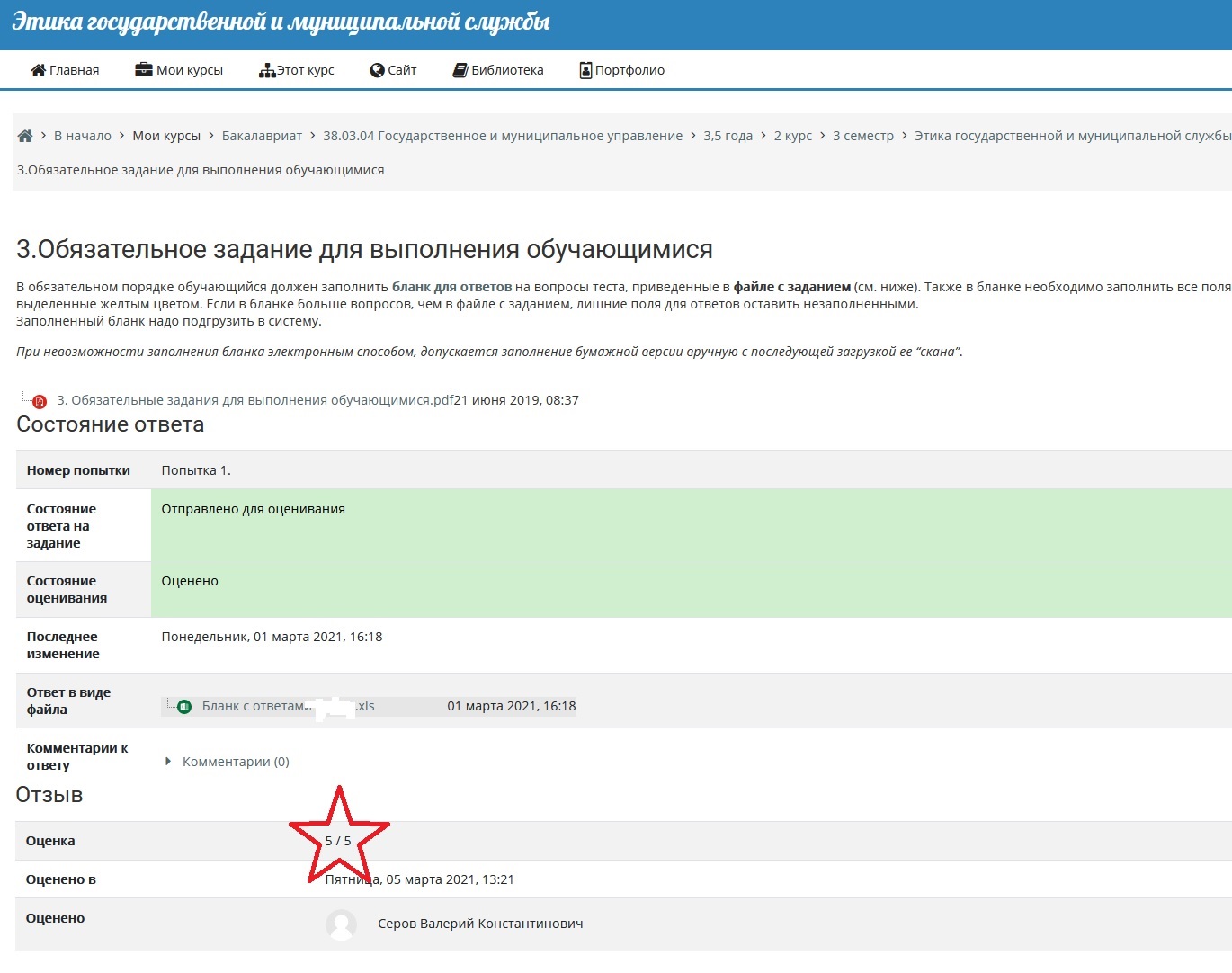Click the breadcrumb home icon
The width and height of the screenshot is (1232, 973).
point(25,136)
